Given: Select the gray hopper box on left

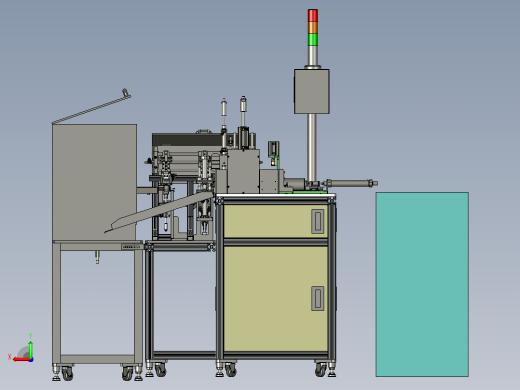Looking at the screenshot, I should (94, 182).
